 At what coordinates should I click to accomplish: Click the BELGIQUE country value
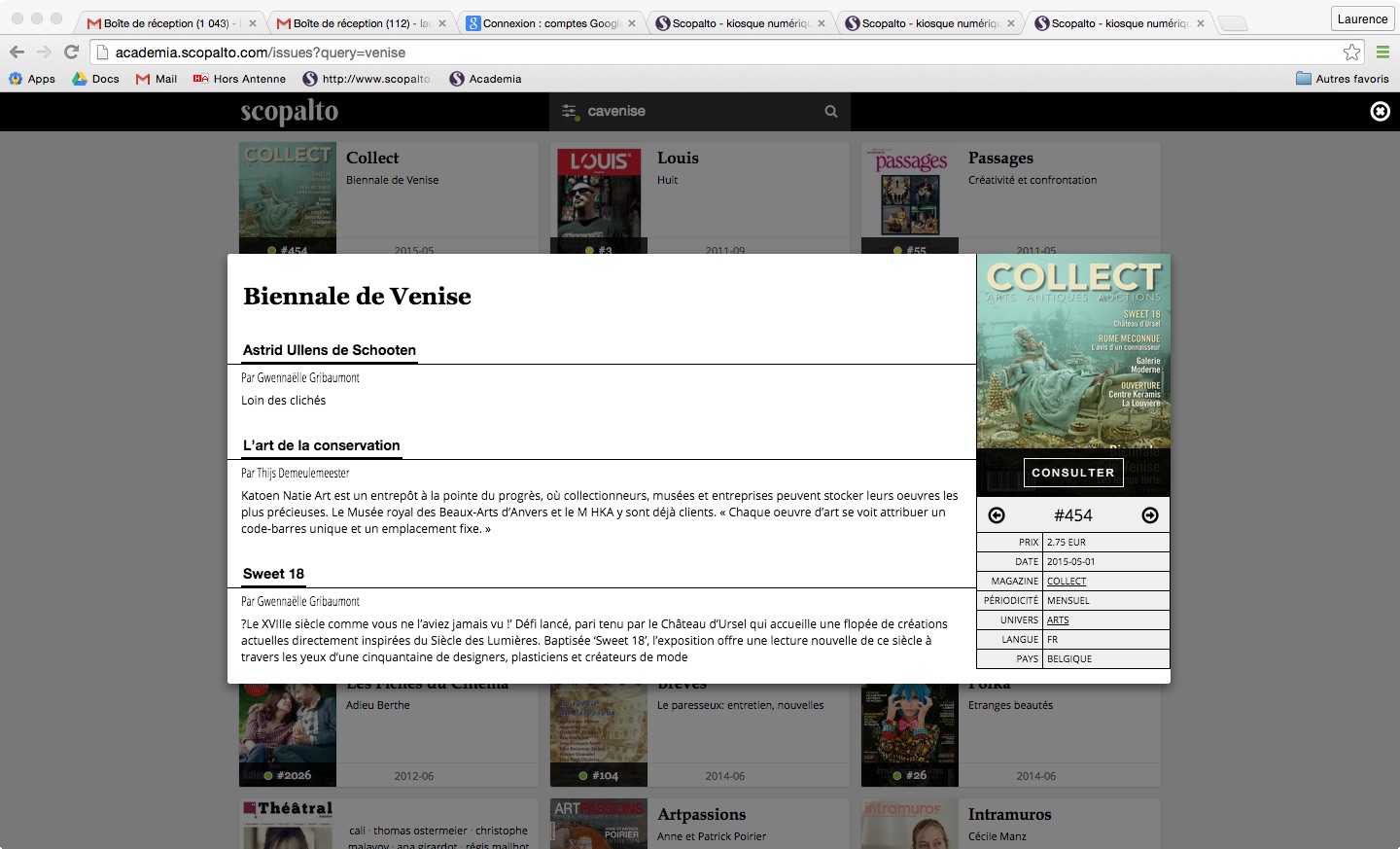pos(1069,659)
